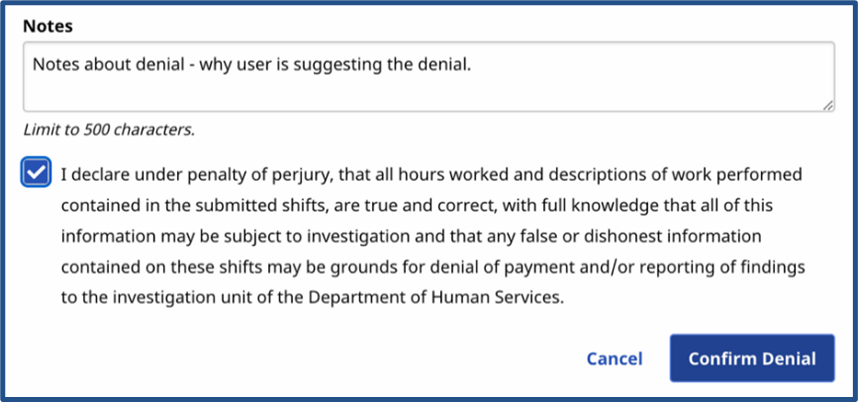Viewport: 858px width, 402px height.
Task: Click 'I declare under penalty of perjury' text
Action: (196, 175)
